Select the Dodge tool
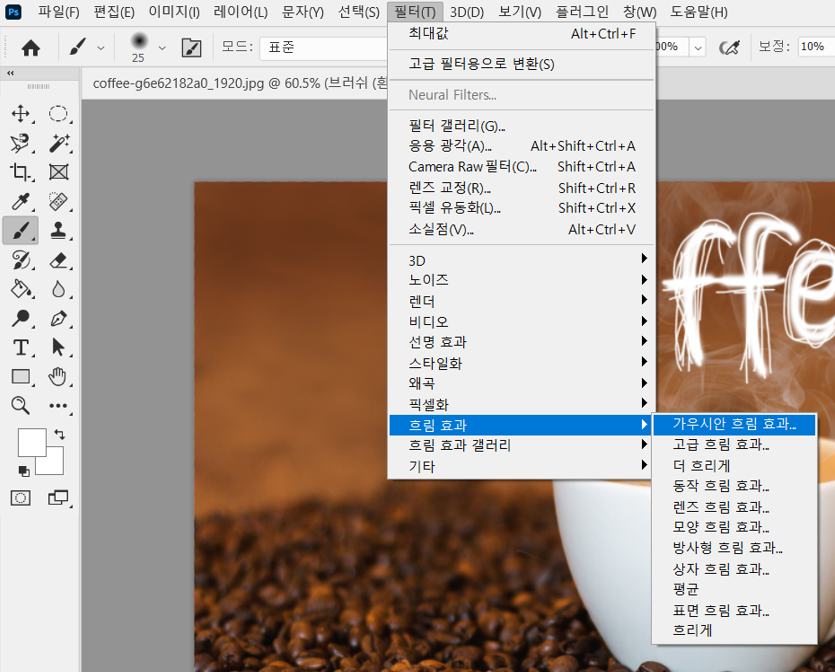 pyautogui.click(x=21, y=318)
